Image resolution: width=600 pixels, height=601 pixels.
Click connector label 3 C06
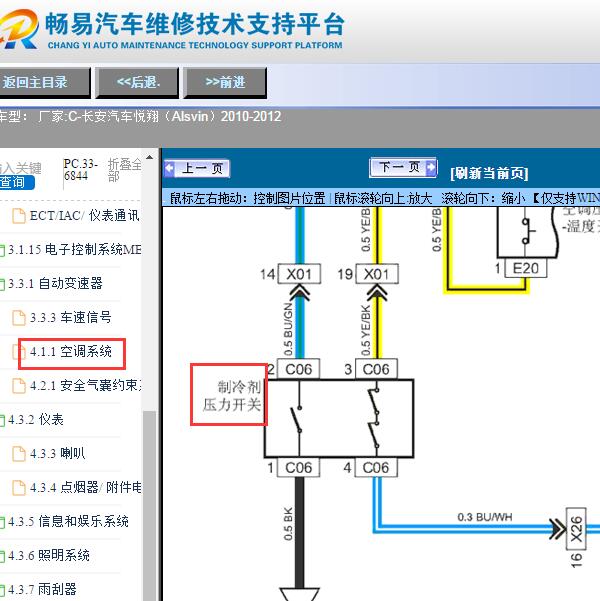coord(371,369)
